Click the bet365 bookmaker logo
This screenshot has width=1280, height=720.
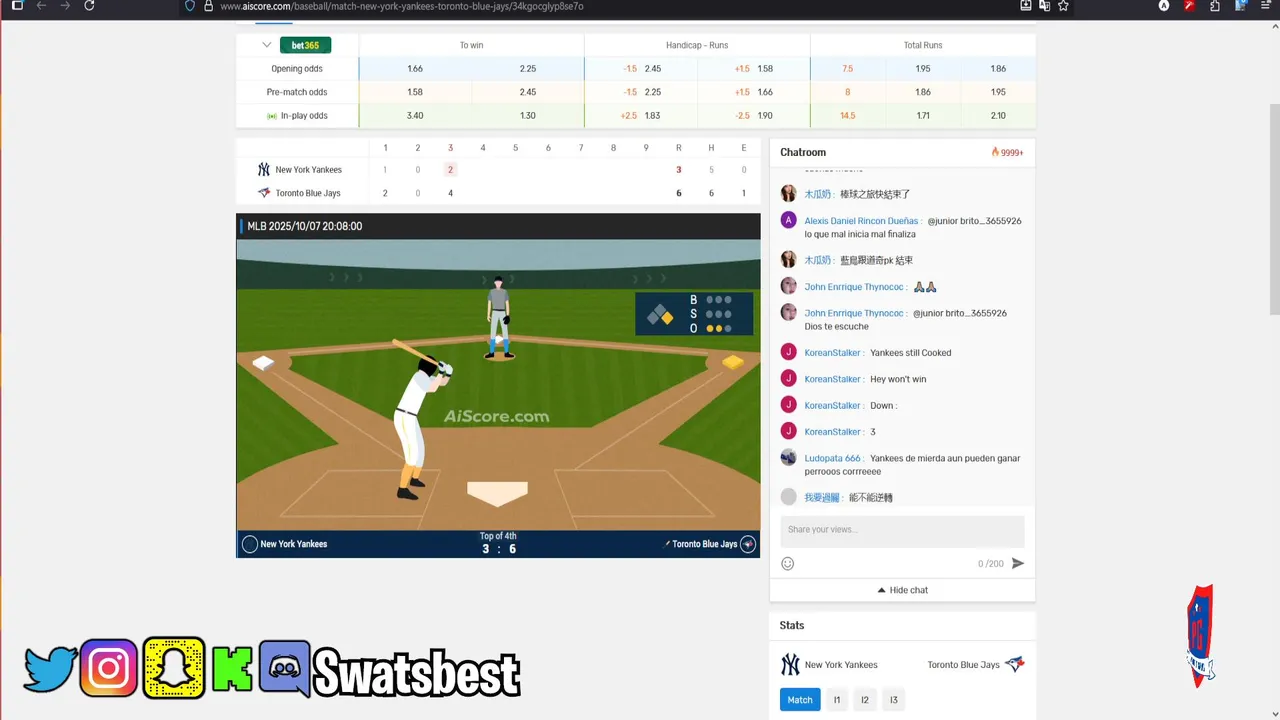point(305,45)
